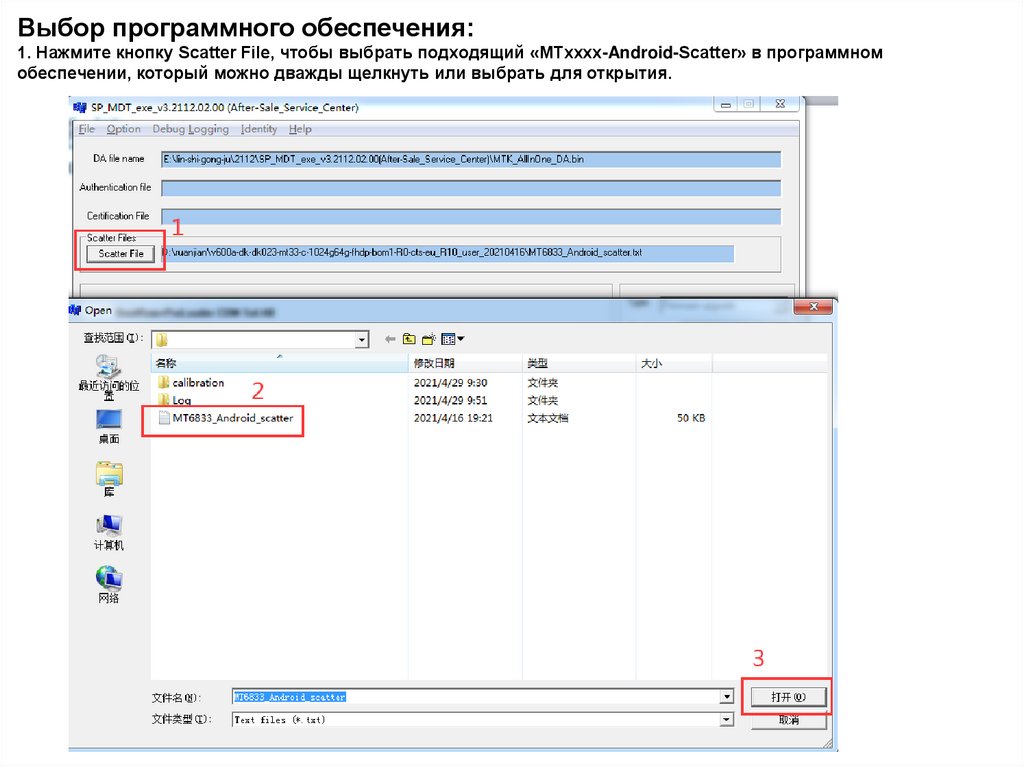Open the Help menu
Viewport: 1024px width, 767px height.
(x=300, y=129)
